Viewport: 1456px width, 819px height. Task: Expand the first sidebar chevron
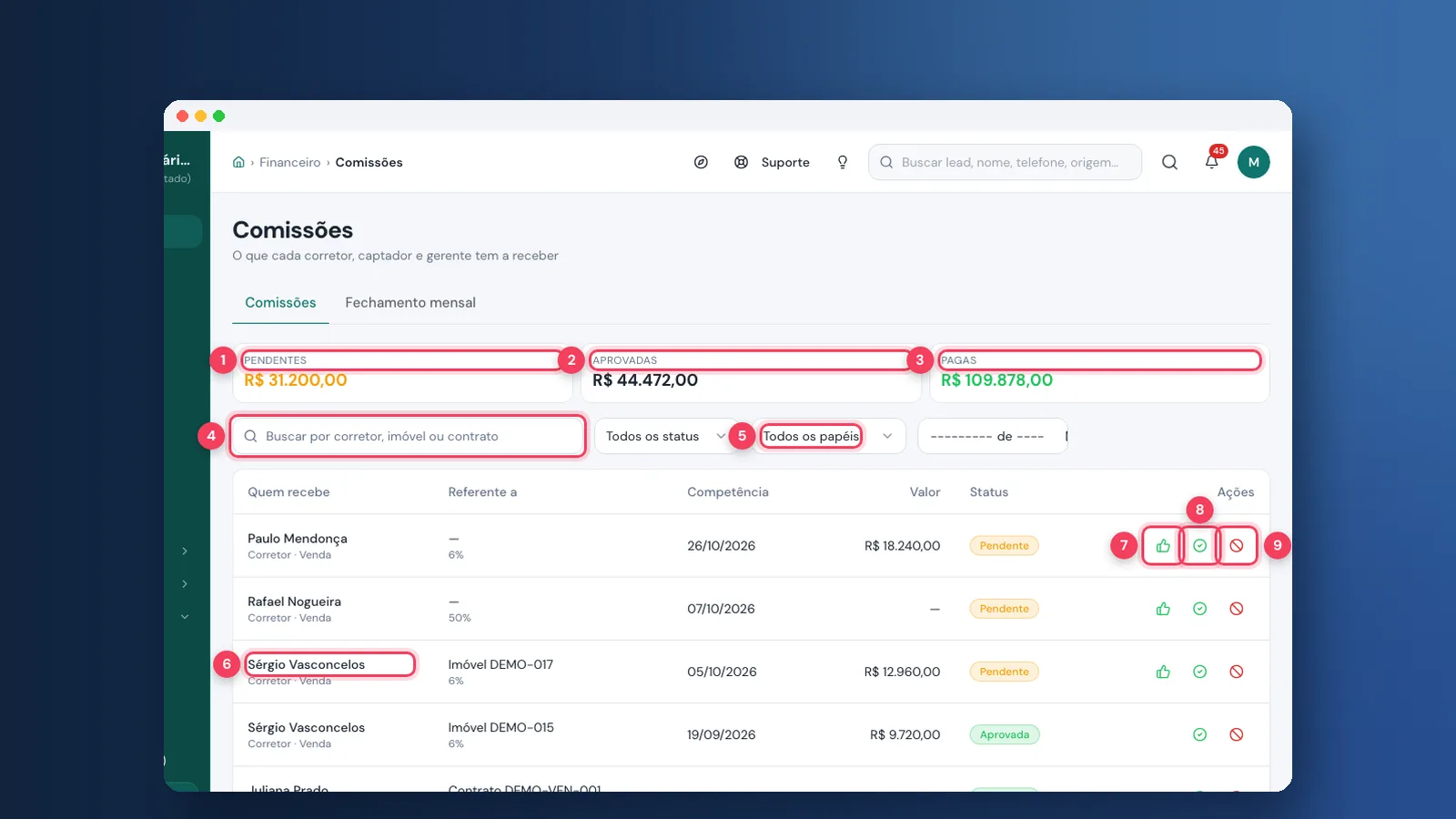(185, 551)
